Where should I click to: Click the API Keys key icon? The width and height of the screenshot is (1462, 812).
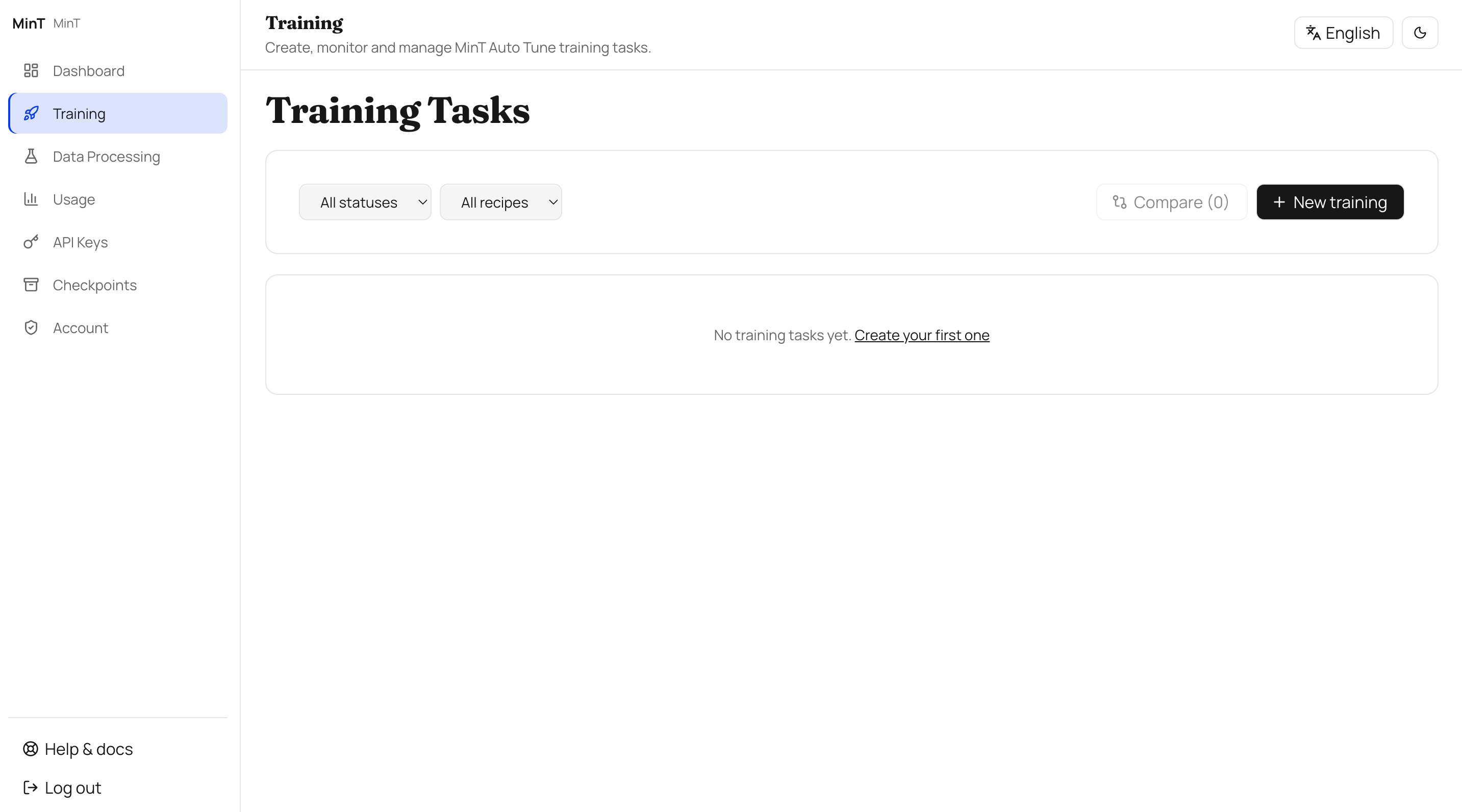click(x=31, y=242)
